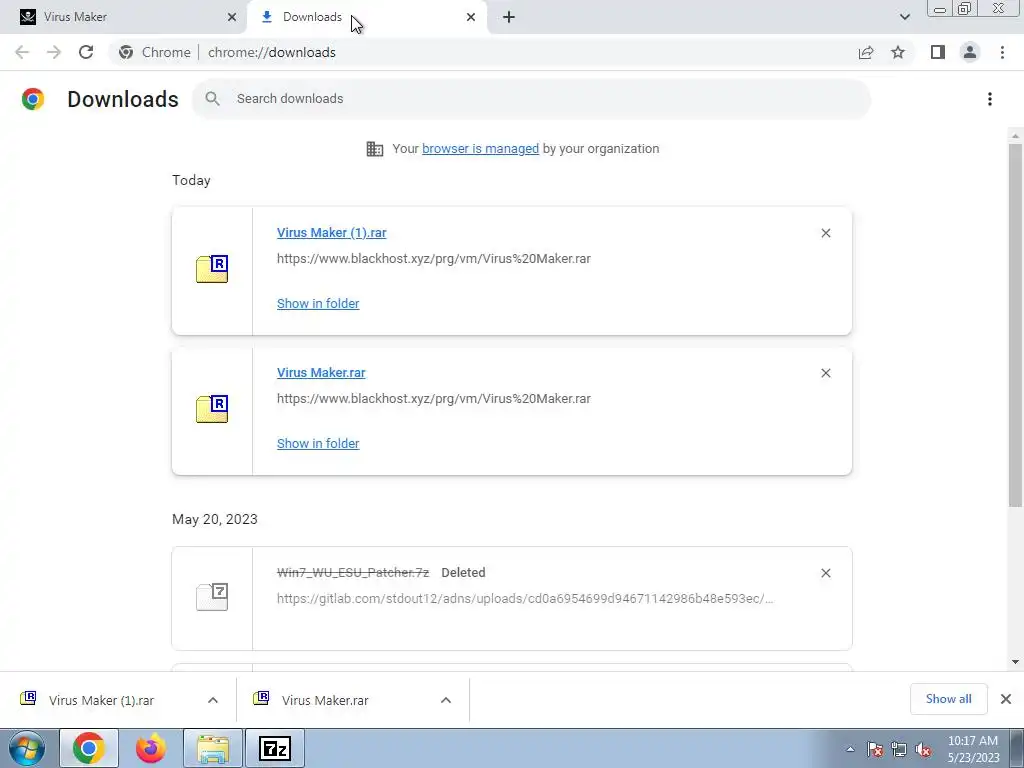Show Virus Maker.rar in folder

pyautogui.click(x=318, y=443)
